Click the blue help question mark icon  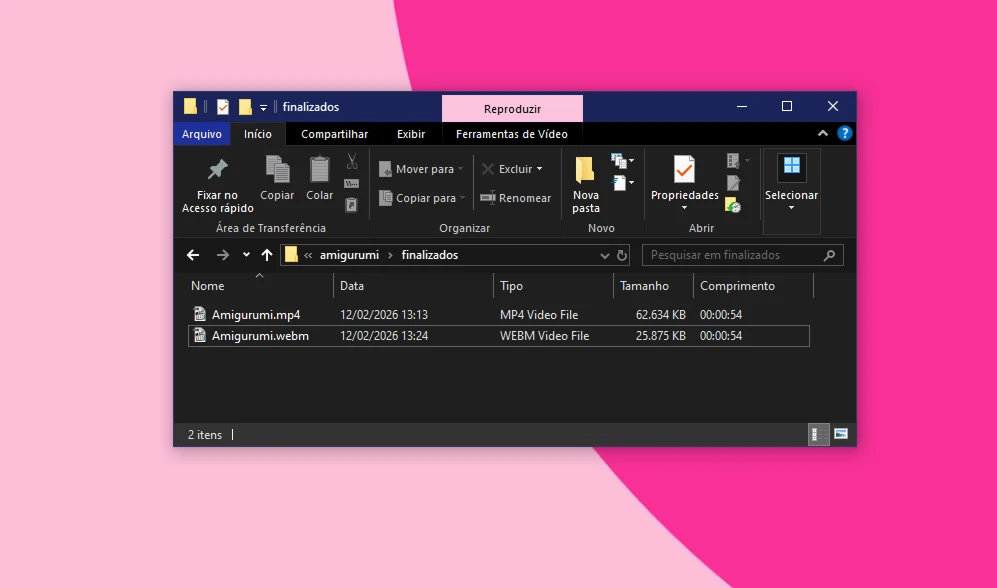pos(844,134)
